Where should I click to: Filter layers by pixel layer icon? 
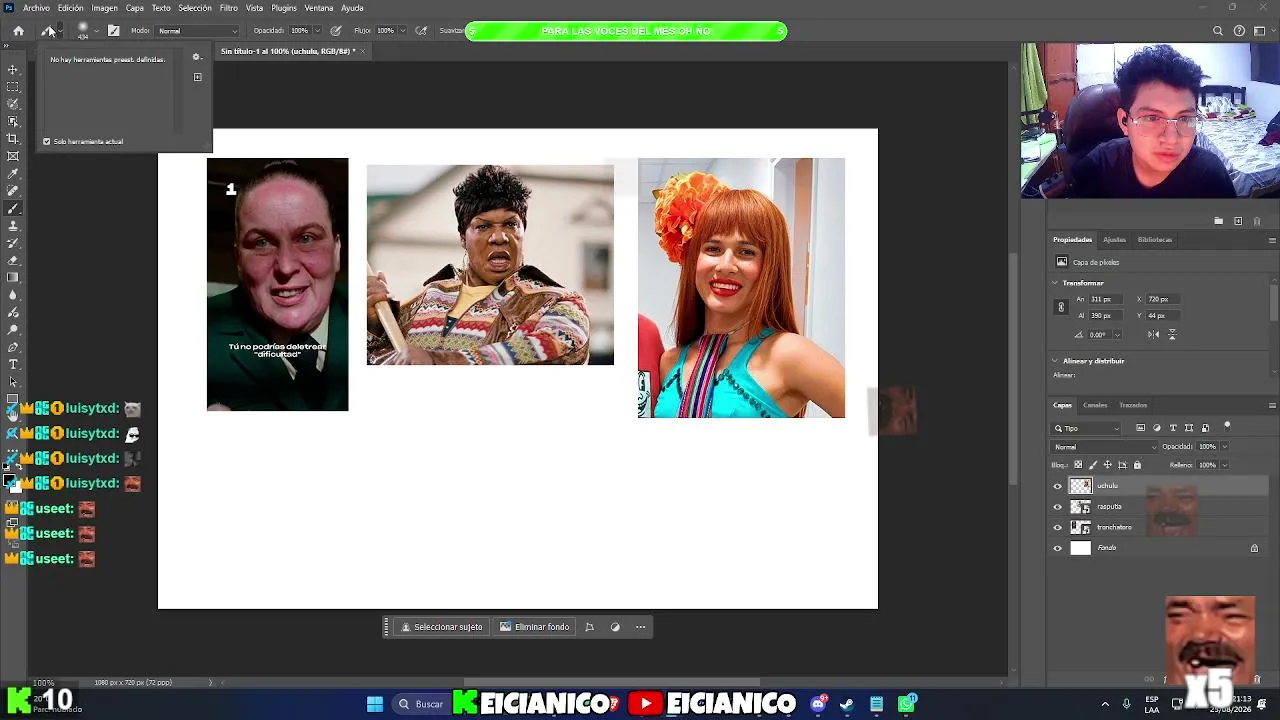tap(1141, 428)
